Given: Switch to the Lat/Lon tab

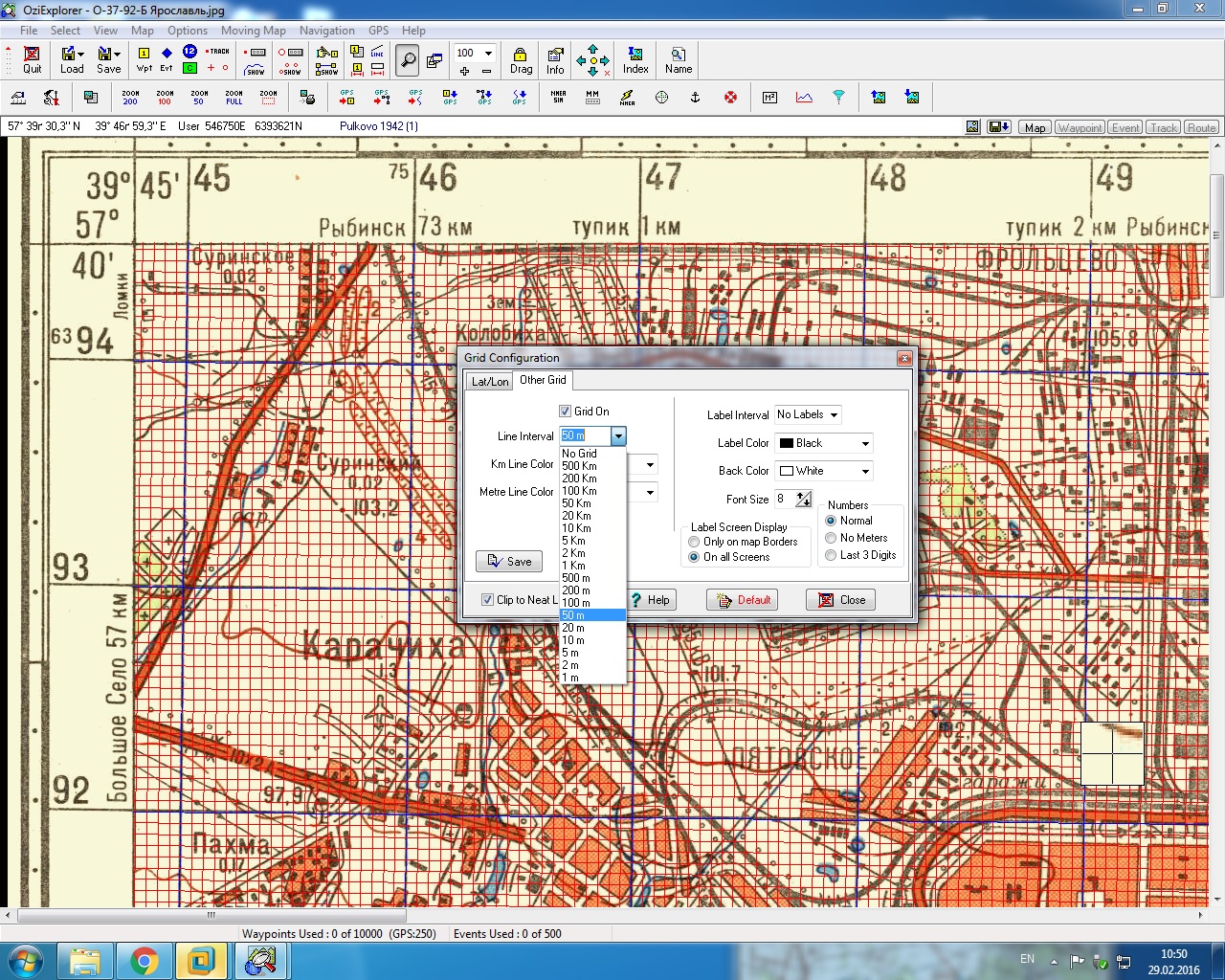Looking at the screenshot, I should click(x=490, y=381).
